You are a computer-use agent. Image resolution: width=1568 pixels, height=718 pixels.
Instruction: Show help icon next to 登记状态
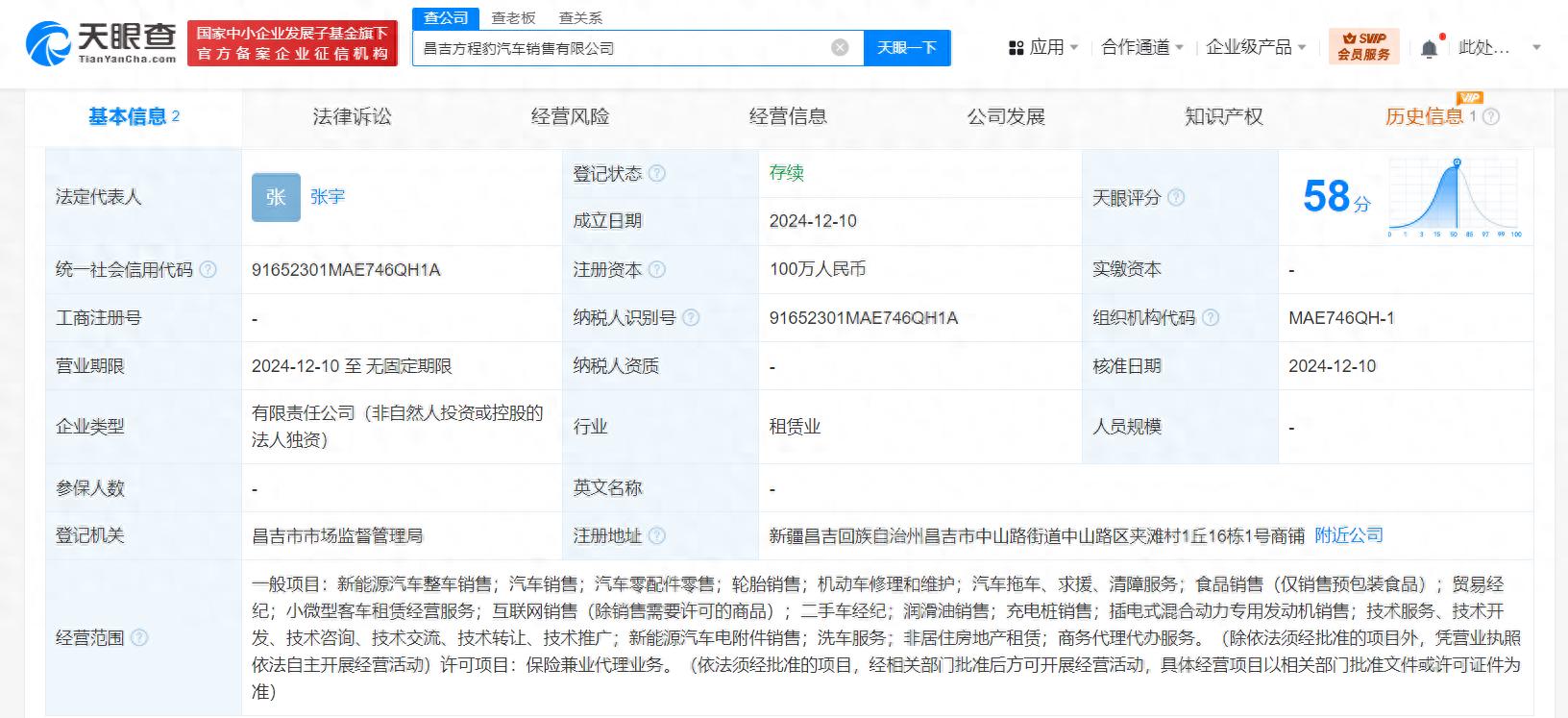pos(657,173)
